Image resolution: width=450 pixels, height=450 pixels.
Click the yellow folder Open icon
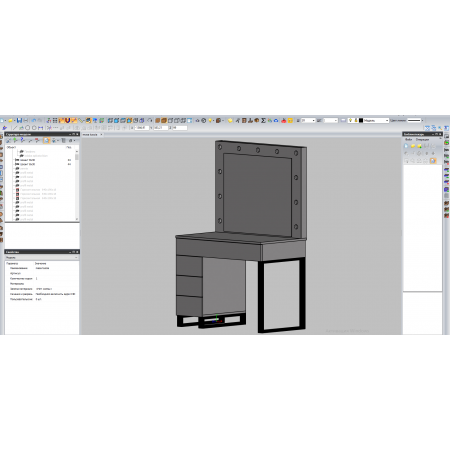[10, 120]
